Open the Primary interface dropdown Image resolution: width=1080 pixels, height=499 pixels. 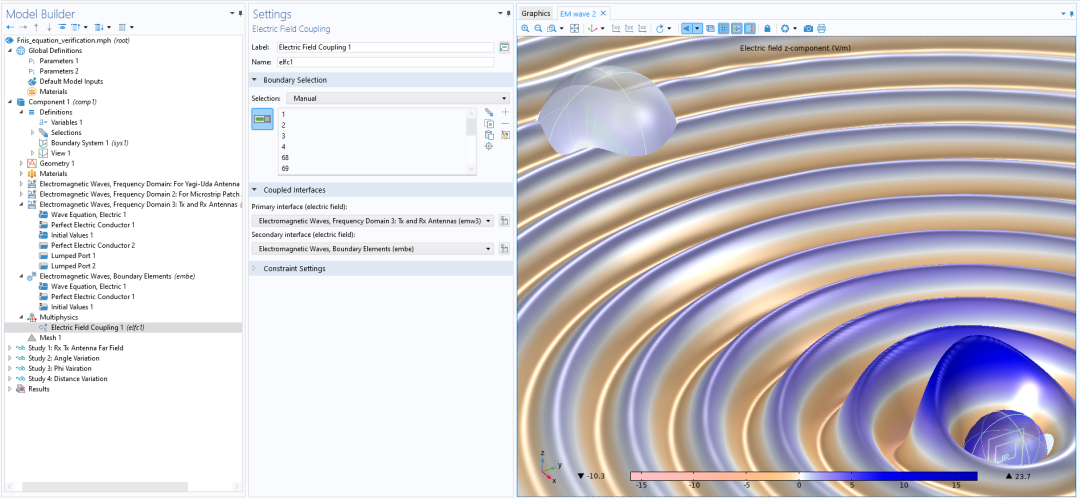point(373,221)
